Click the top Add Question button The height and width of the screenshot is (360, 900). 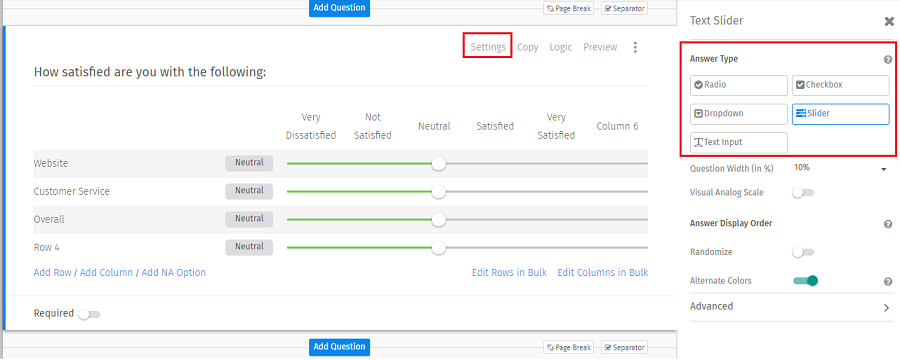[339, 8]
